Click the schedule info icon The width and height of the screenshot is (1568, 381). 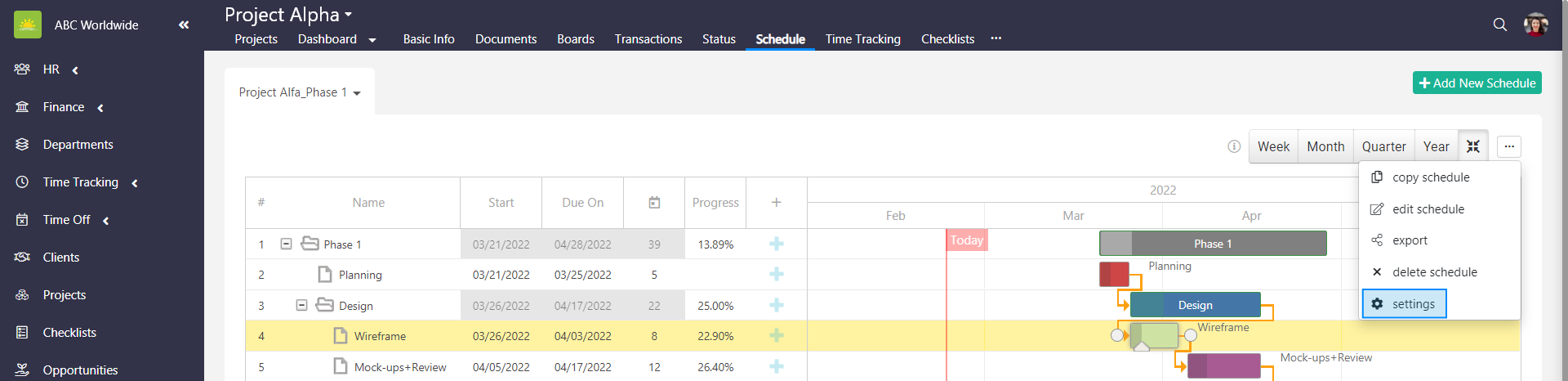point(1234,146)
